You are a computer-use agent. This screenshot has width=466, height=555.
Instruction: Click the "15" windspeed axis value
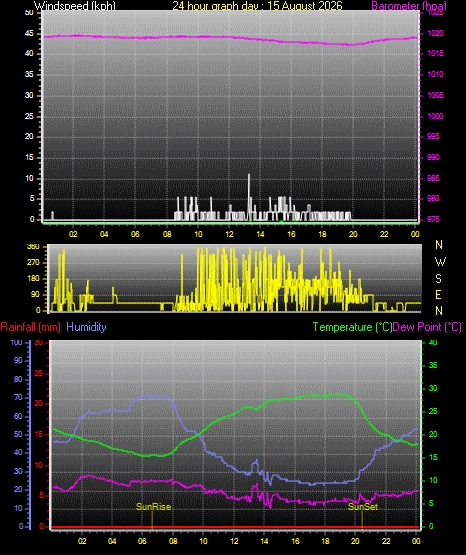[29, 158]
